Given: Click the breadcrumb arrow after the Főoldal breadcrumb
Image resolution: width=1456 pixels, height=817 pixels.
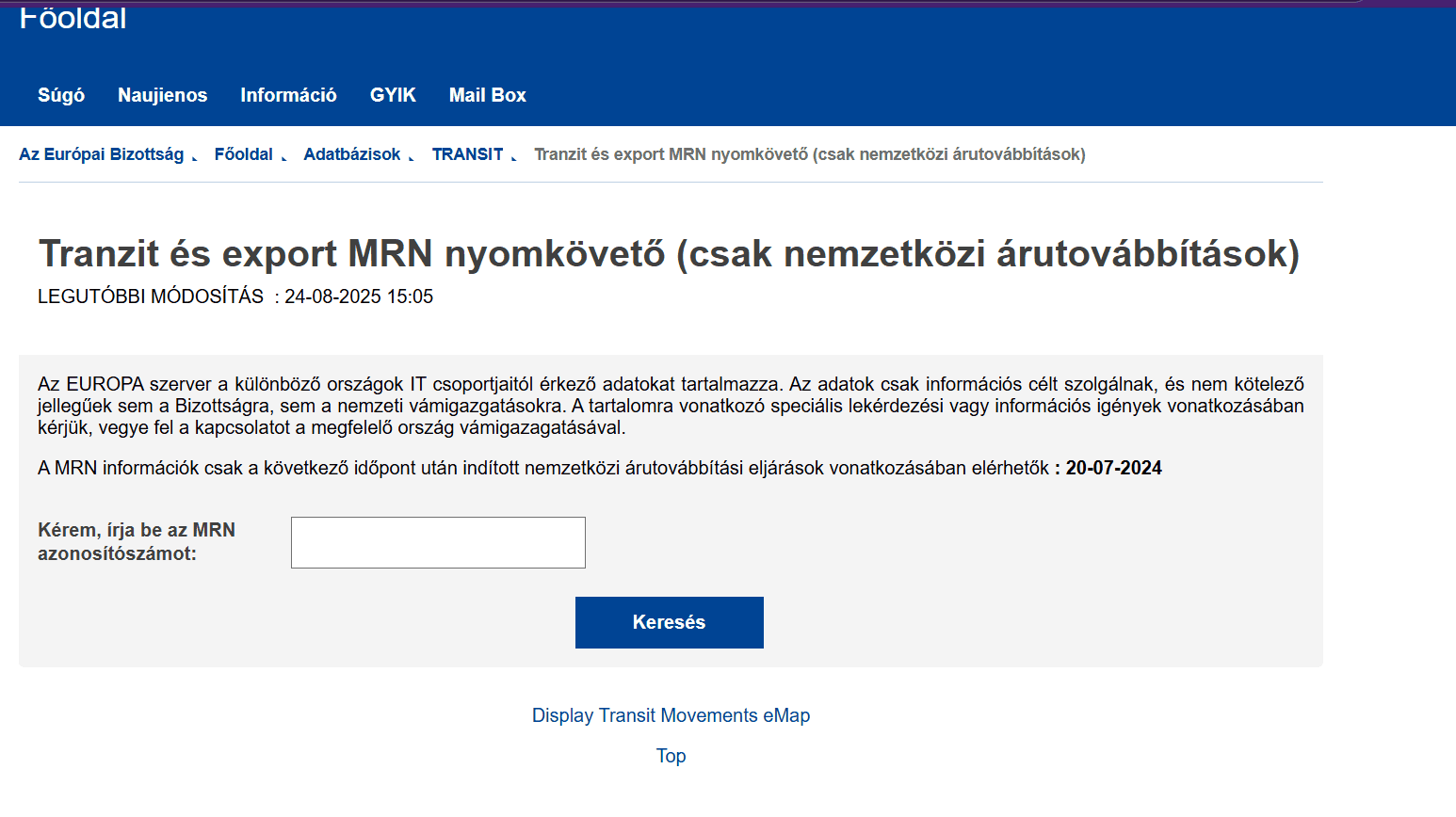Looking at the screenshot, I should point(283,158).
